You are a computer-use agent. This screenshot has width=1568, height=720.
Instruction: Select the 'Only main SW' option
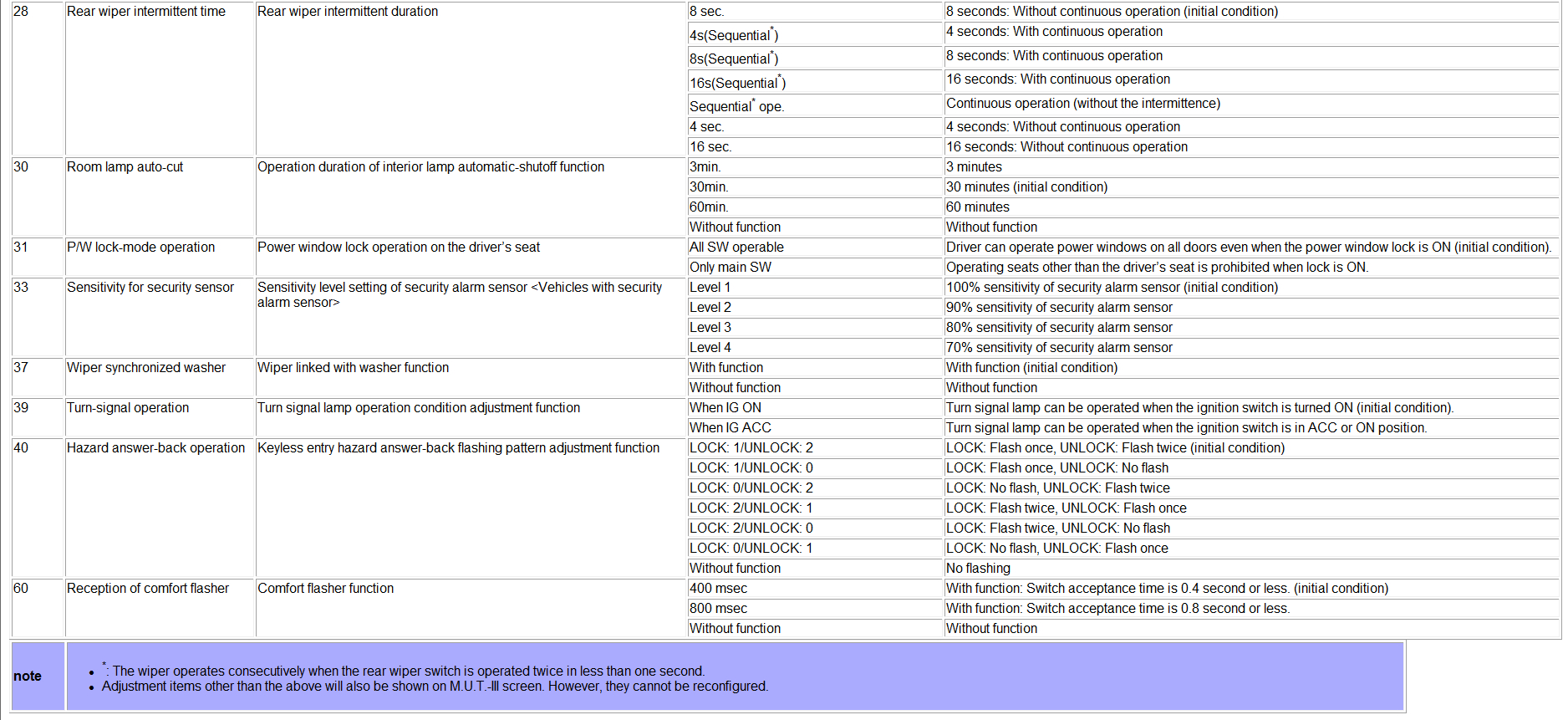815,268
